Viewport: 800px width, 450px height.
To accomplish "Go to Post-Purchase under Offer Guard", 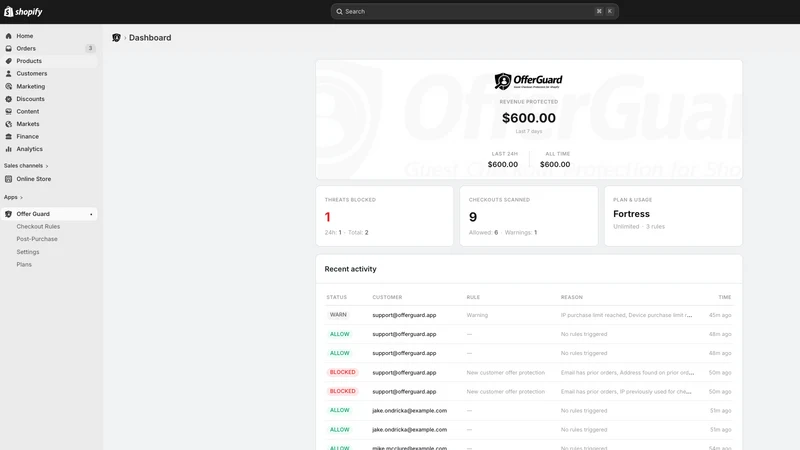I will pos(37,239).
